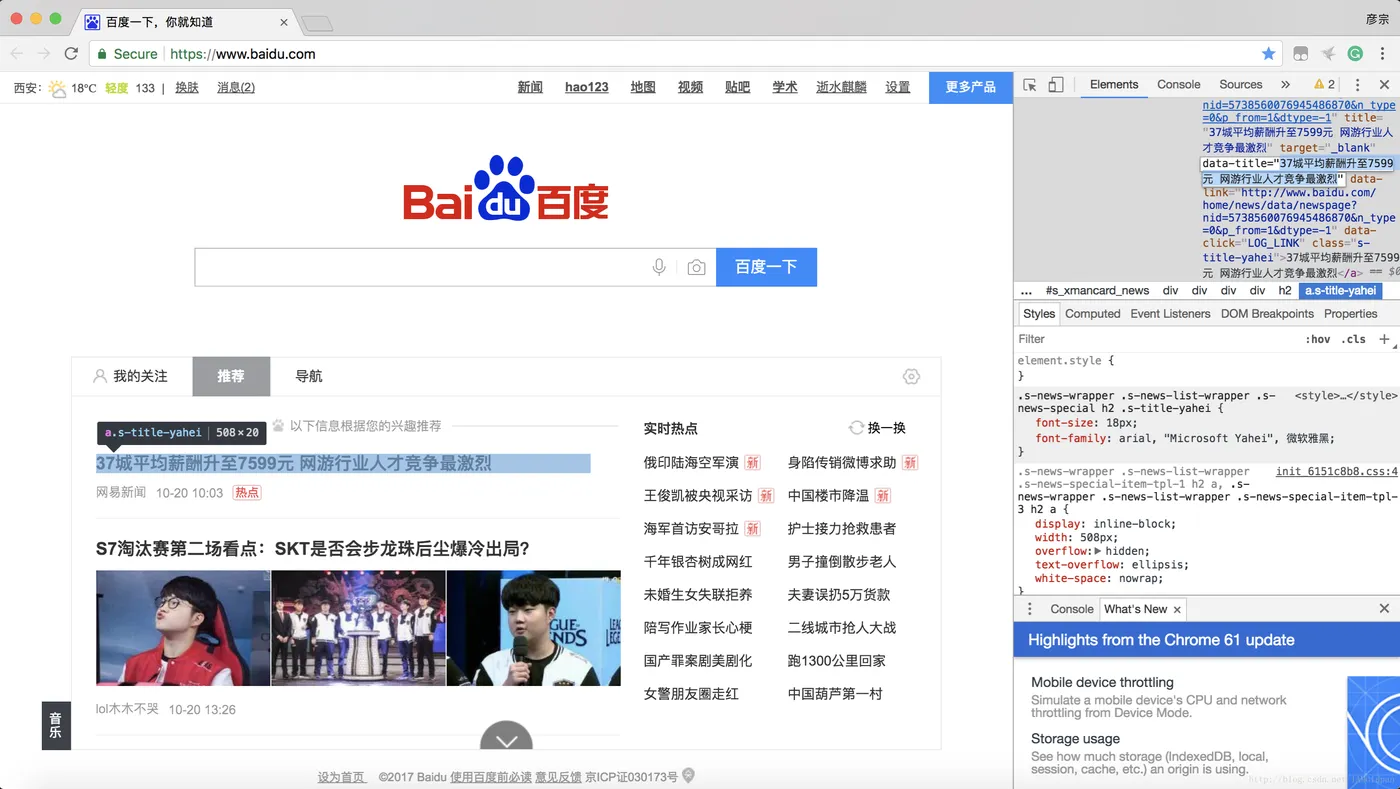
Task: Close the bottom console drawer
Action: click(x=1384, y=608)
